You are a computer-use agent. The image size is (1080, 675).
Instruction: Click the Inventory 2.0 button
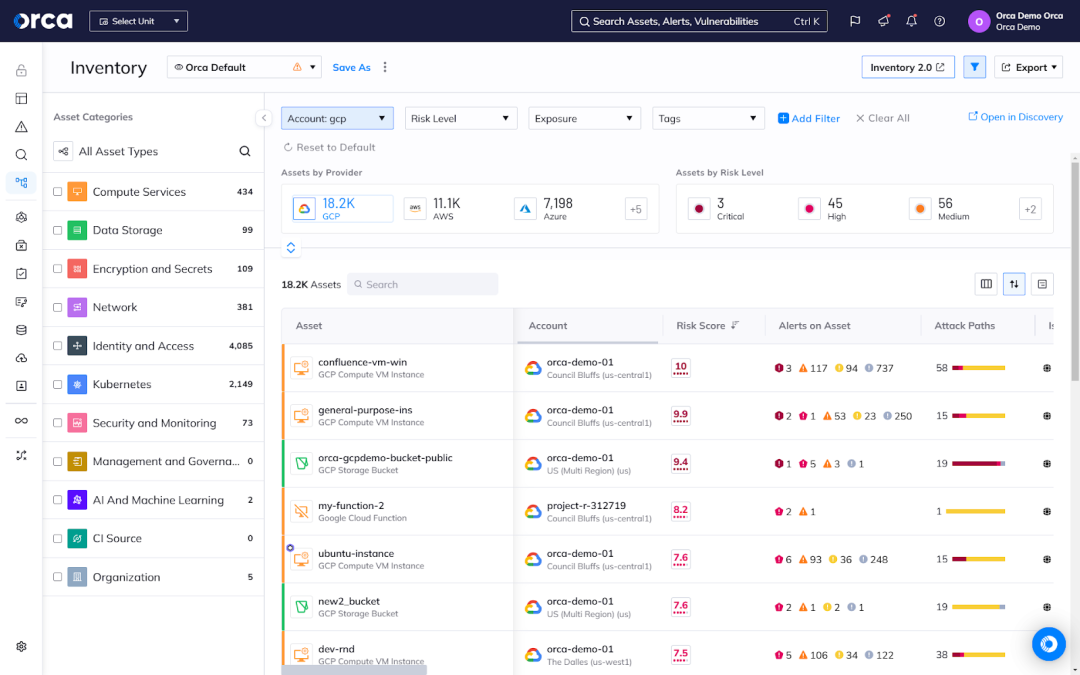coord(908,67)
